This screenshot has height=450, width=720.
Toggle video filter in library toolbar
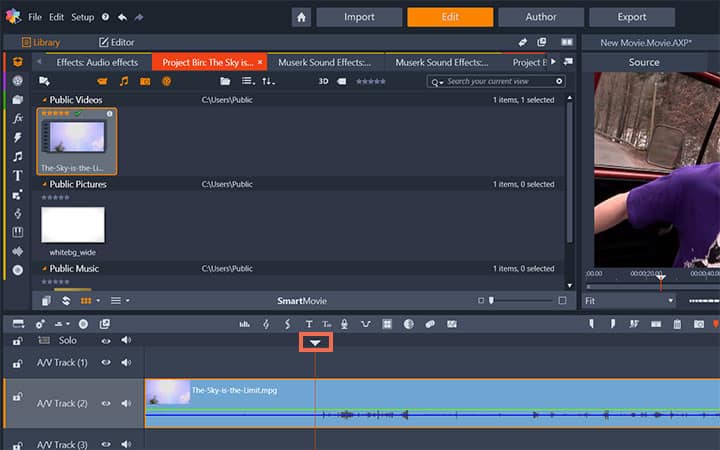(x=102, y=81)
